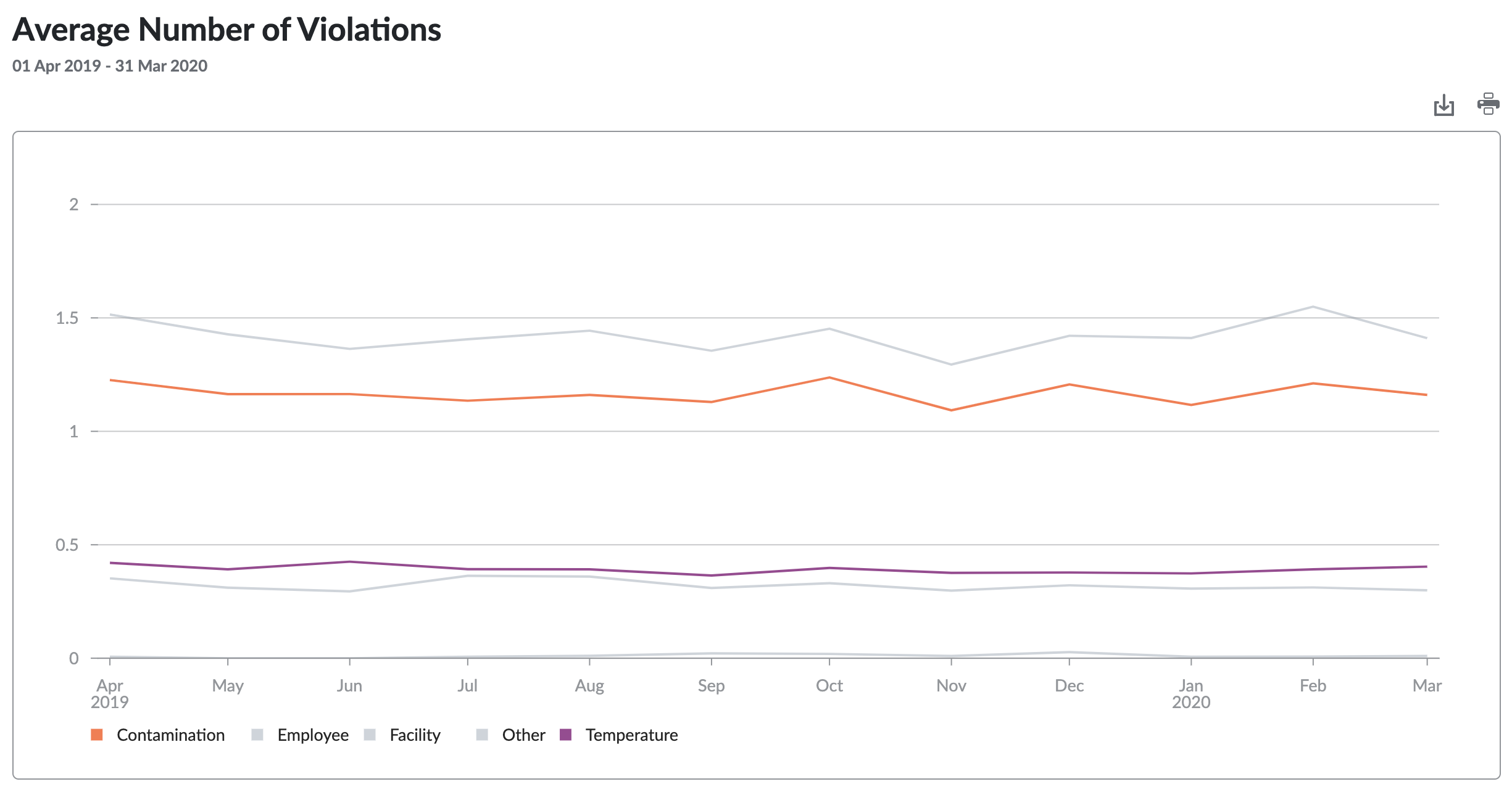Click the print chart icon
This screenshot has width=1512, height=792.
[x=1488, y=104]
